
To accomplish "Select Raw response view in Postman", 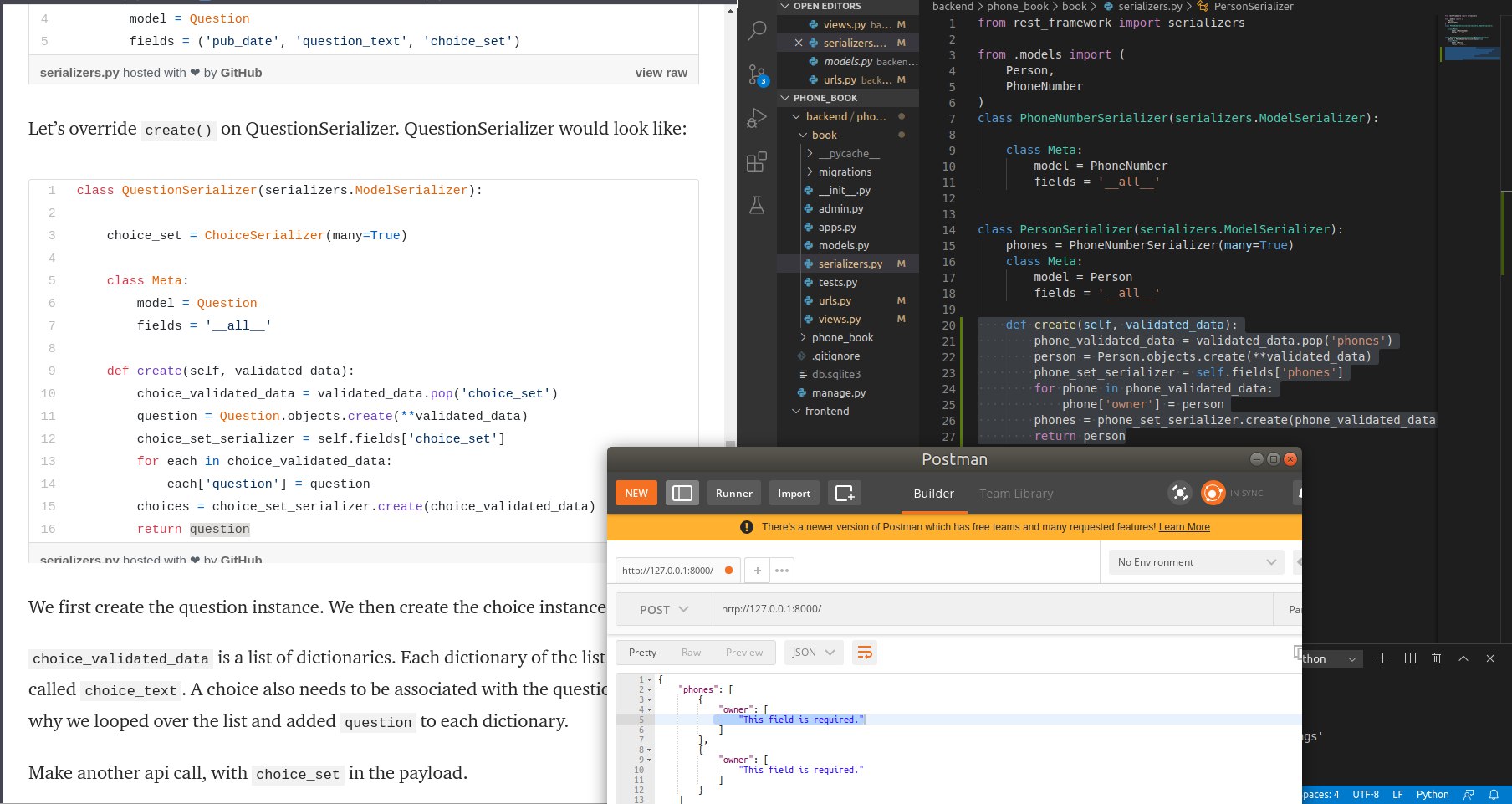I will (692, 653).
